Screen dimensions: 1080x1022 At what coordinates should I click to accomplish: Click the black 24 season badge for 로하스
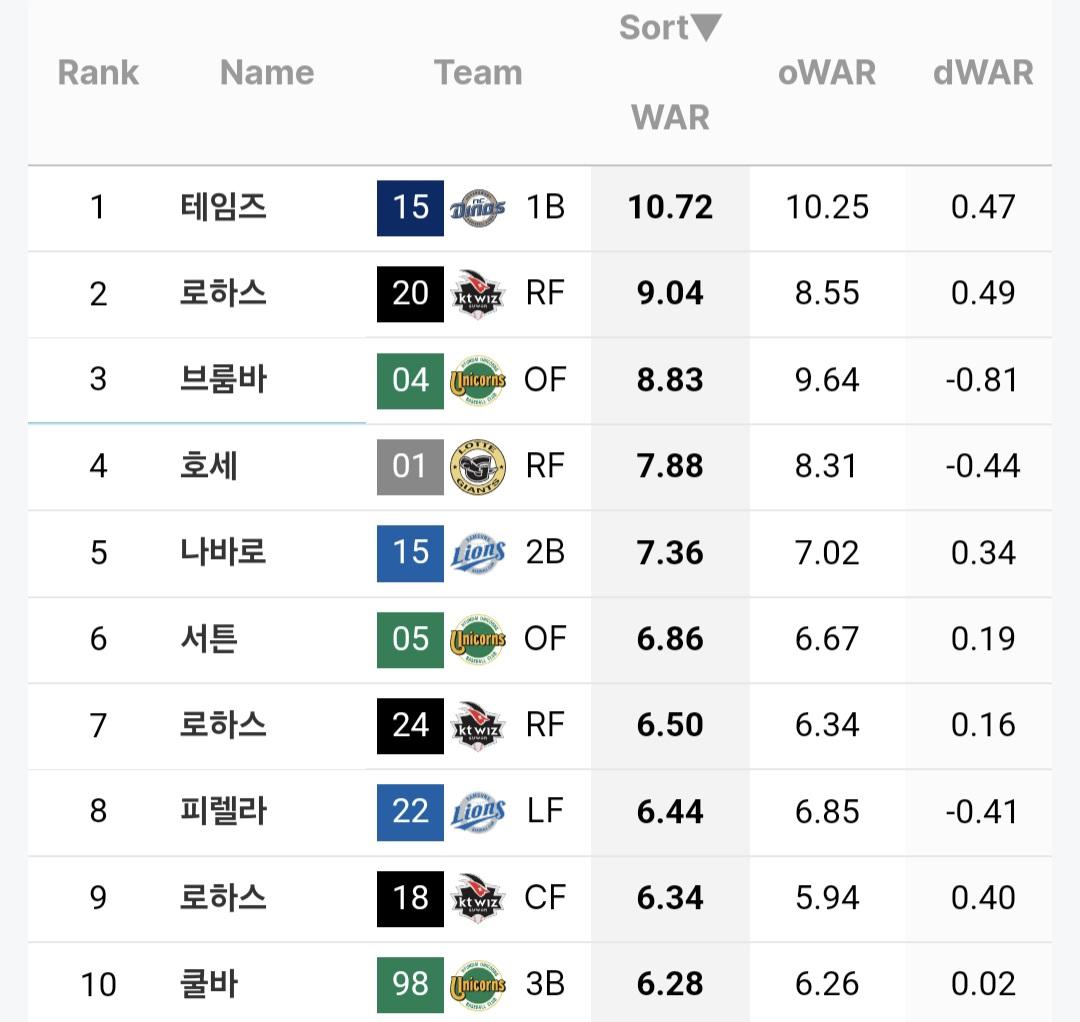(410, 725)
